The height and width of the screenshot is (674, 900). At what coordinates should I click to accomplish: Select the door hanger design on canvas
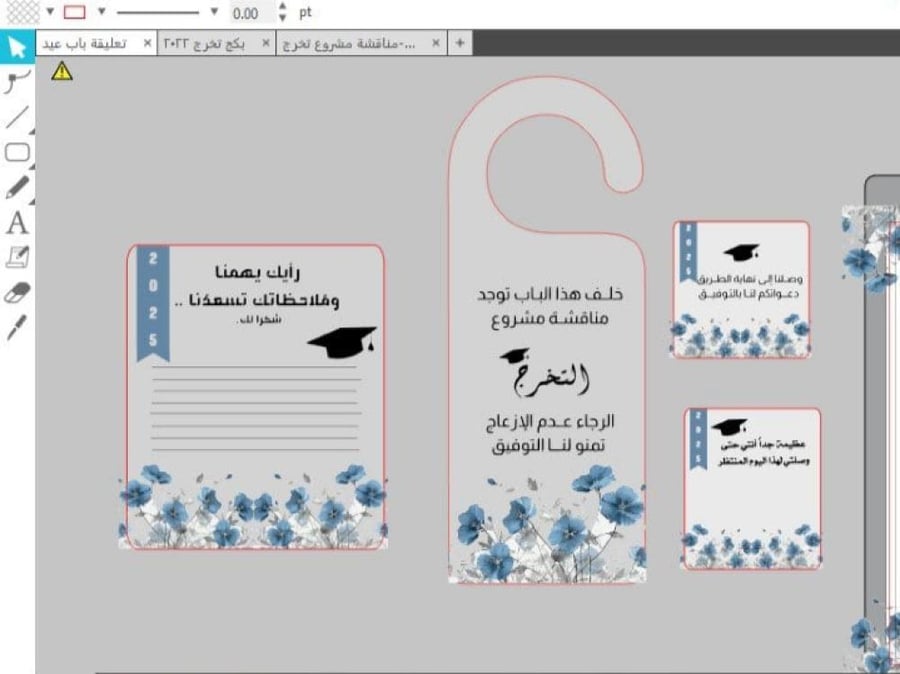tap(547, 330)
